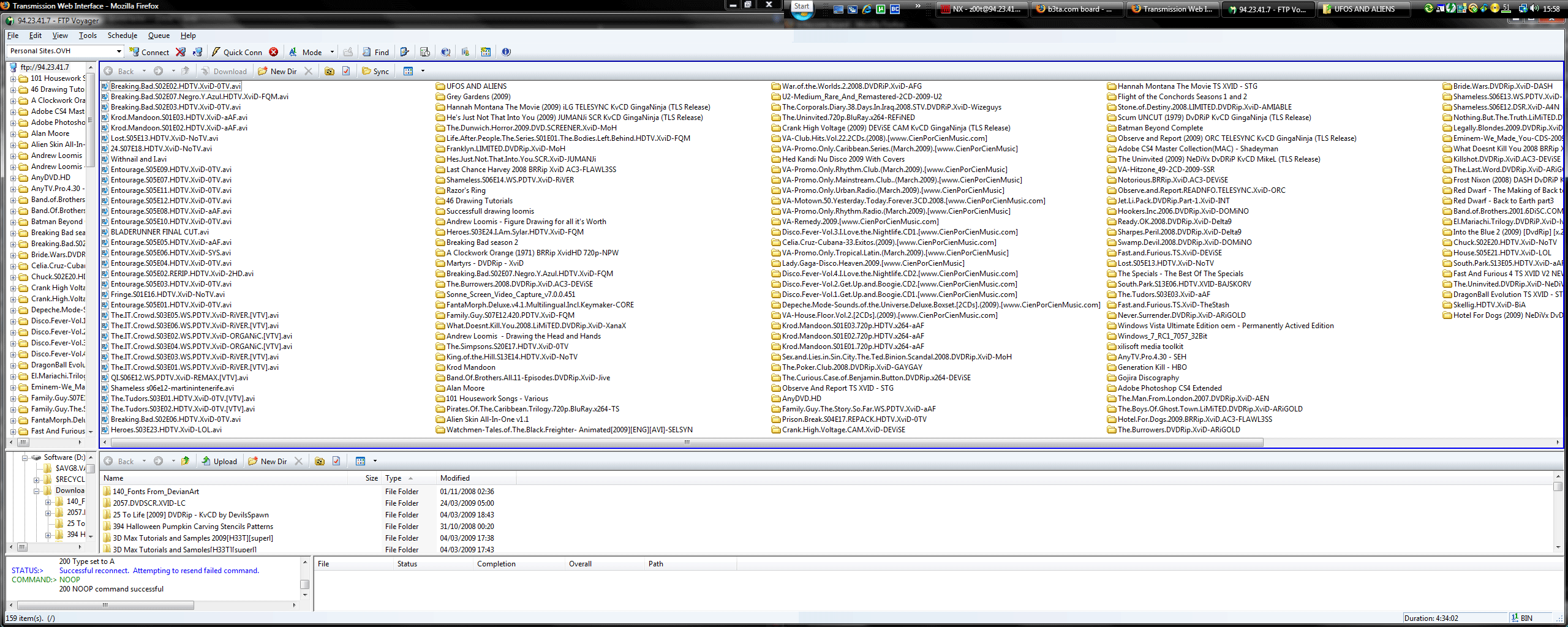Switch to NX z00t taskbar window

click(x=982, y=9)
